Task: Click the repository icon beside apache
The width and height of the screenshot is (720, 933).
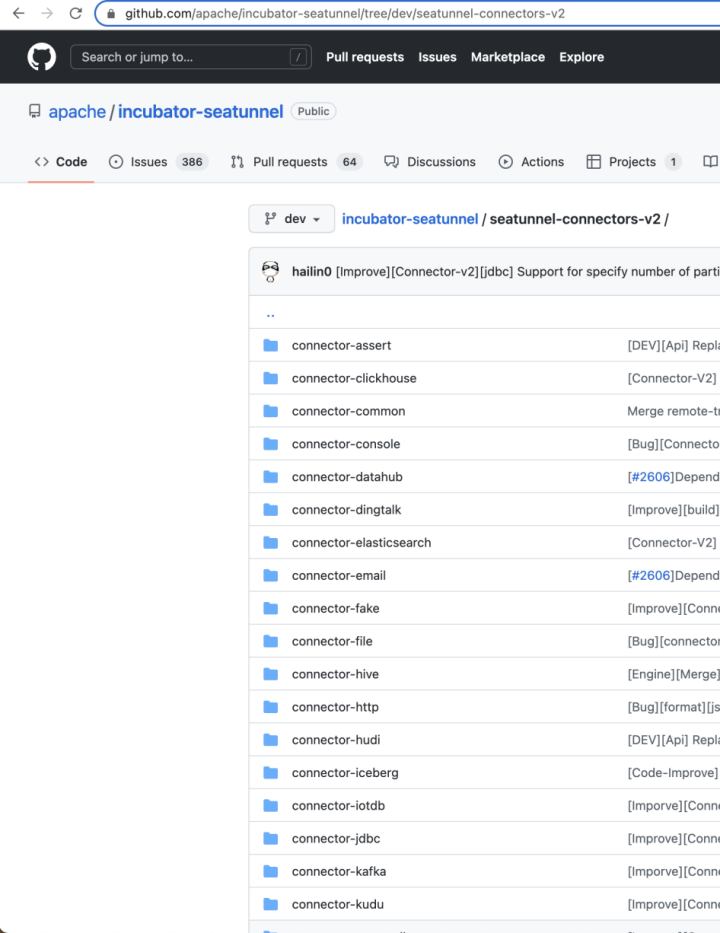Action: point(36,112)
